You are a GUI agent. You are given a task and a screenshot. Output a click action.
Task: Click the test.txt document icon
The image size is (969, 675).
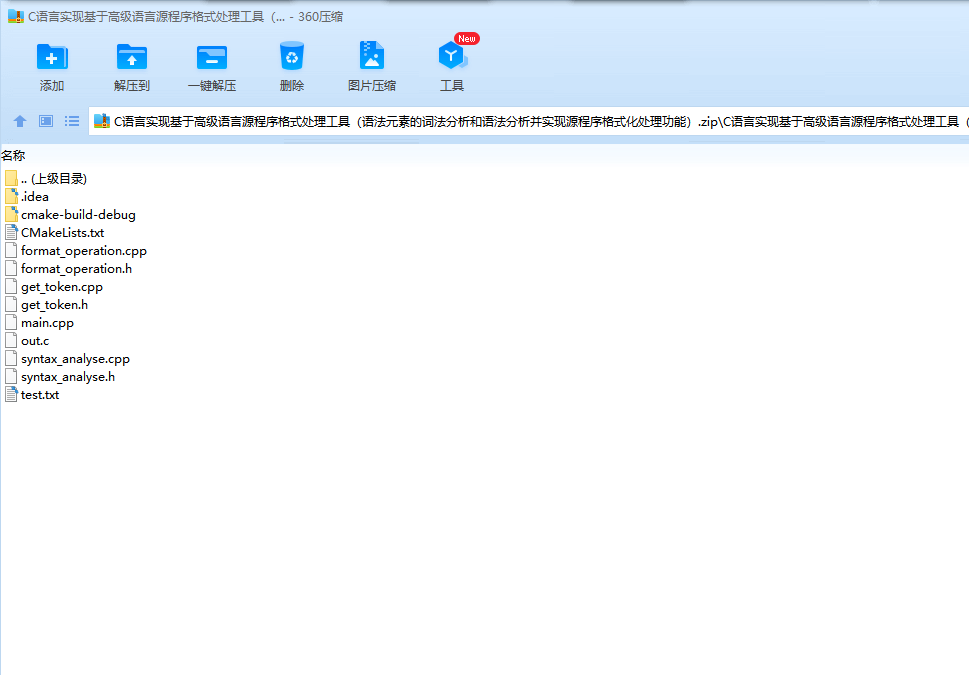coord(11,394)
